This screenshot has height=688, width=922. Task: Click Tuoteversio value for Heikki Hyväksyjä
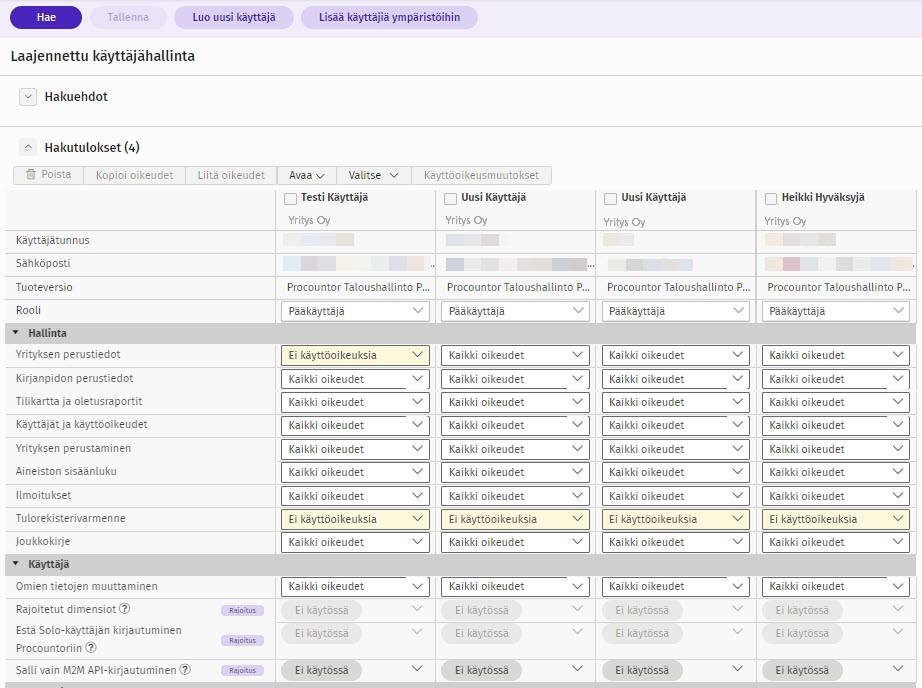point(839,288)
